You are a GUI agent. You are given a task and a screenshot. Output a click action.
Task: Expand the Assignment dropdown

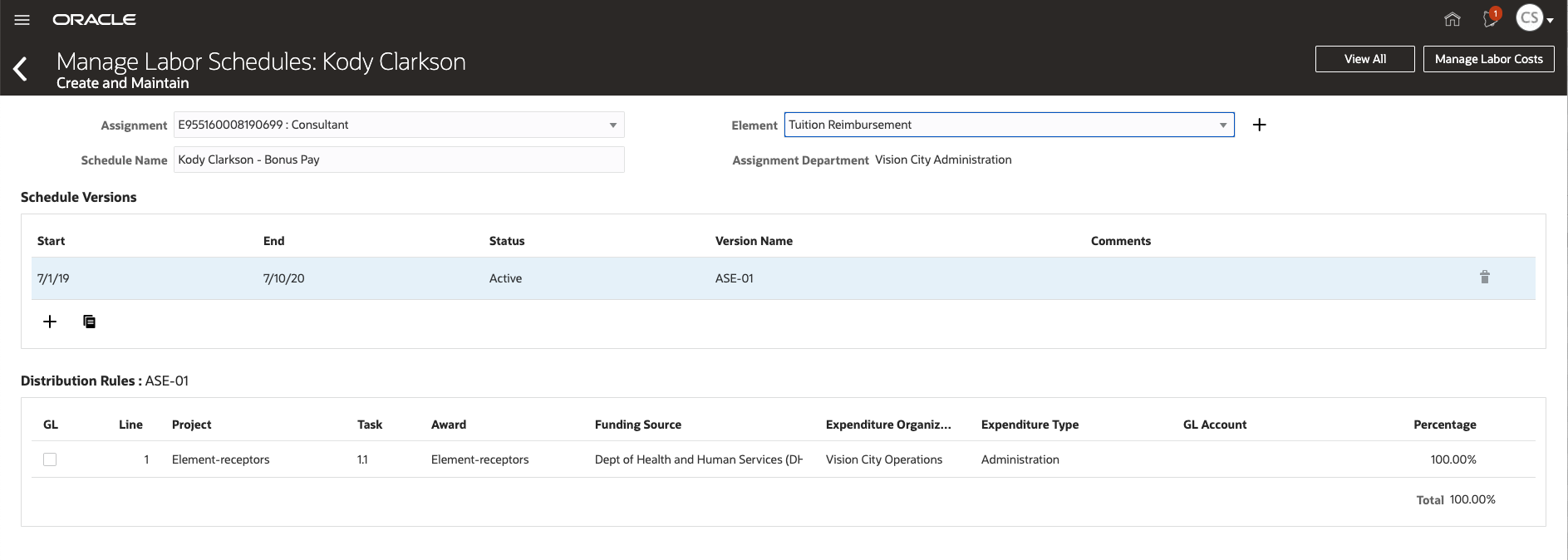click(612, 125)
